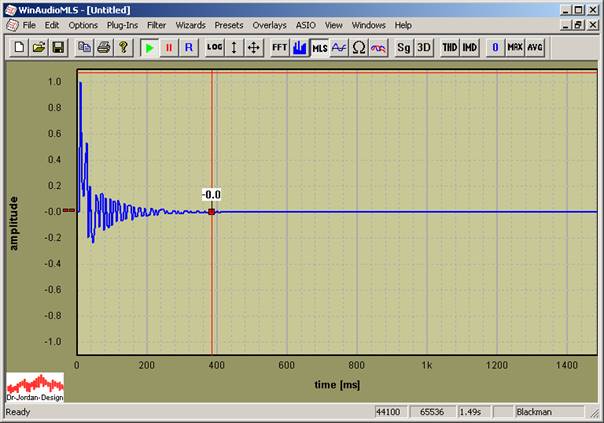Toggle the LOG scale button
Viewport: 604px width, 423px height.
[215, 47]
